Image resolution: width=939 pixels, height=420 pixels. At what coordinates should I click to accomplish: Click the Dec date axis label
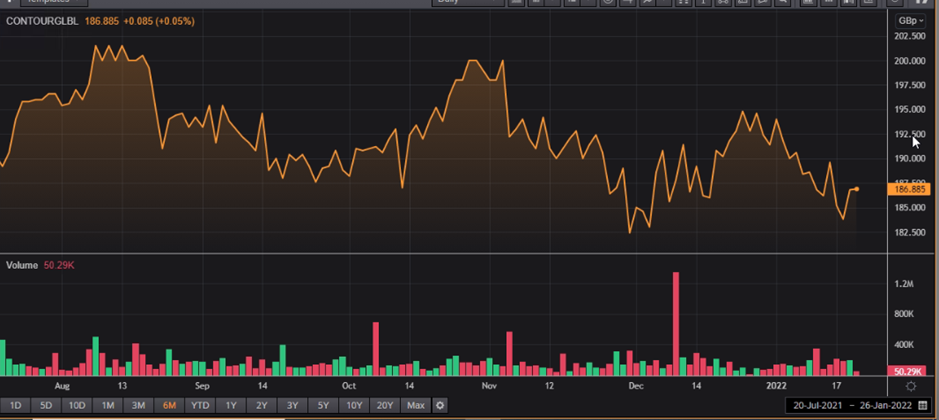click(636, 386)
